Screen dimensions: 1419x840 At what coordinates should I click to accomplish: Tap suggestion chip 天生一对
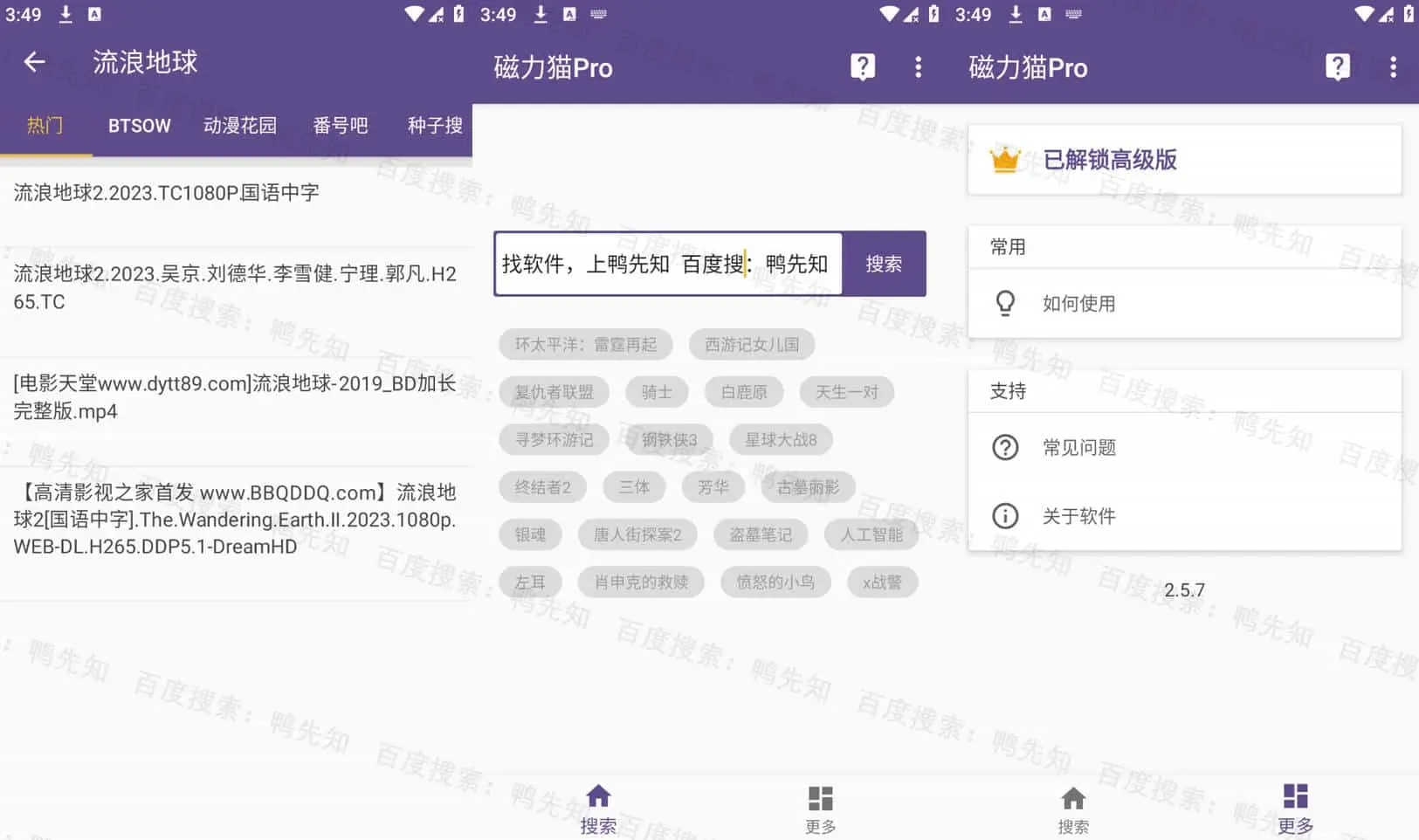coord(847,392)
